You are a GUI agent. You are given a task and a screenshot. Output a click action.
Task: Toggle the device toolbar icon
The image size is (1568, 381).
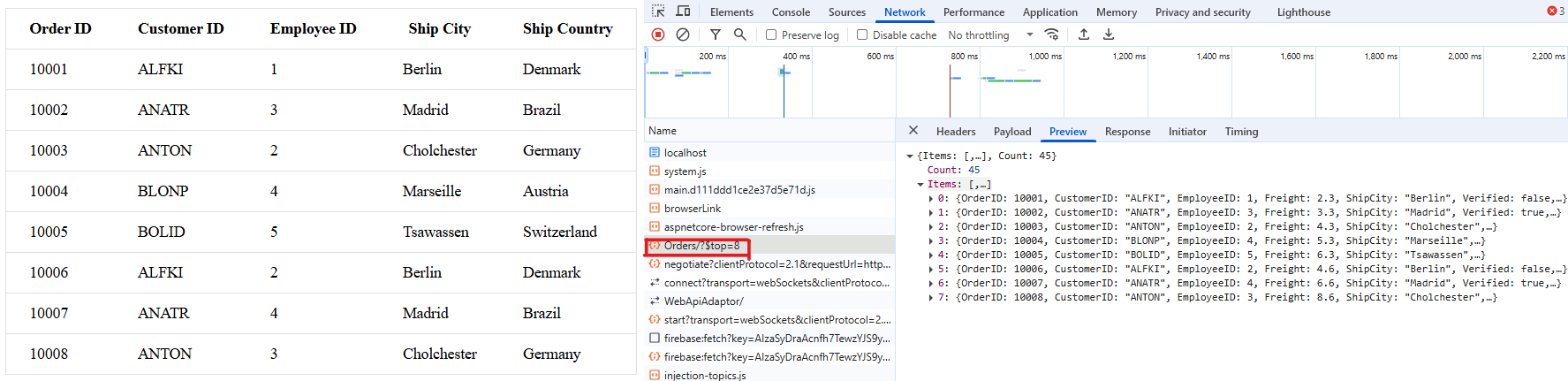coord(683,11)
